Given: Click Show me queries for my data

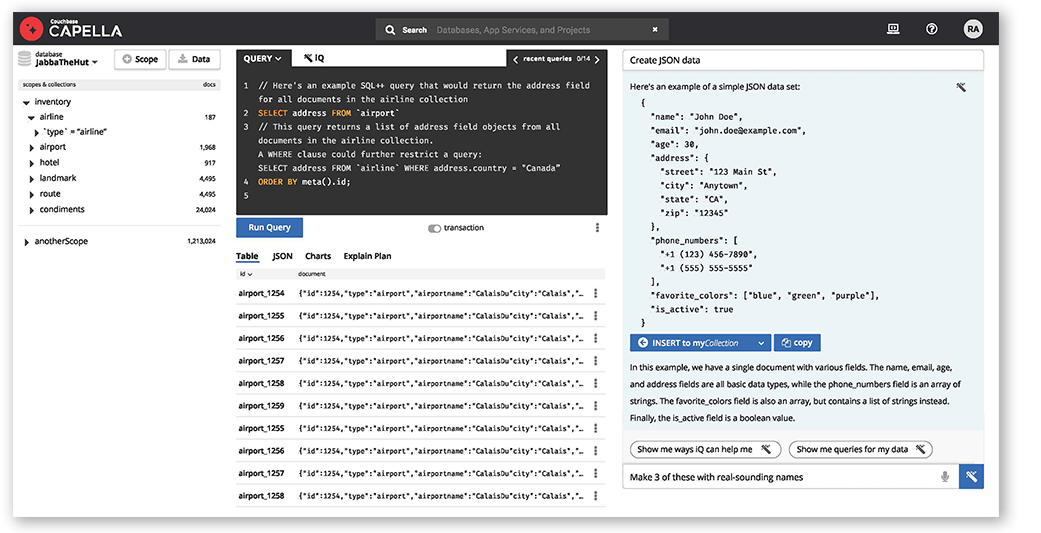Looking at the screenshot, I should point(860,450).
